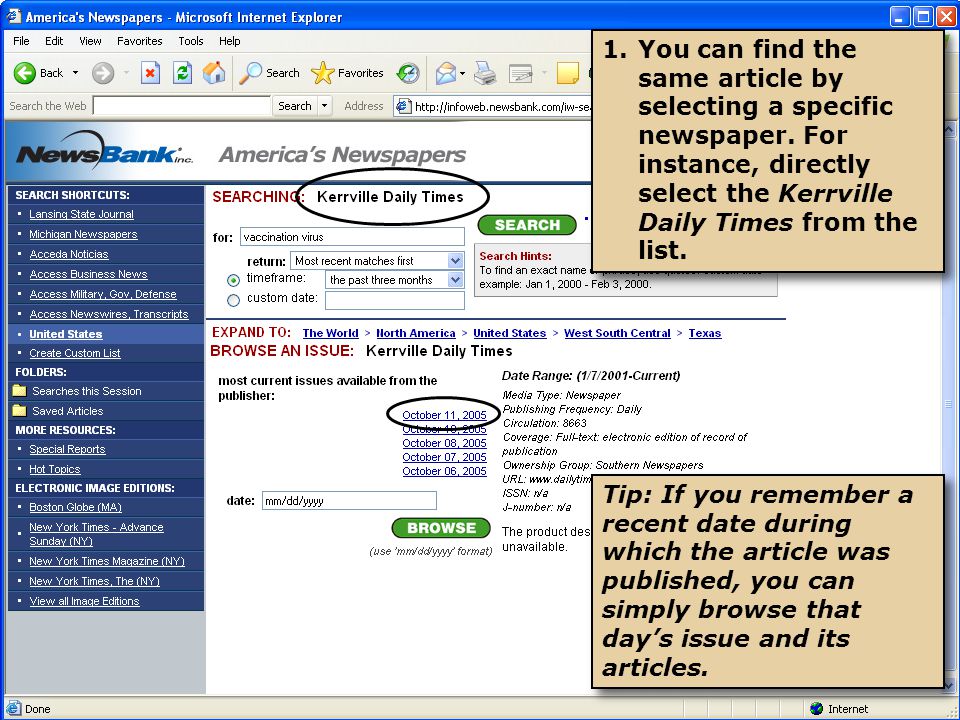
Task: Open Boston Globe (MA) image edition
Action: coord(75,508)
